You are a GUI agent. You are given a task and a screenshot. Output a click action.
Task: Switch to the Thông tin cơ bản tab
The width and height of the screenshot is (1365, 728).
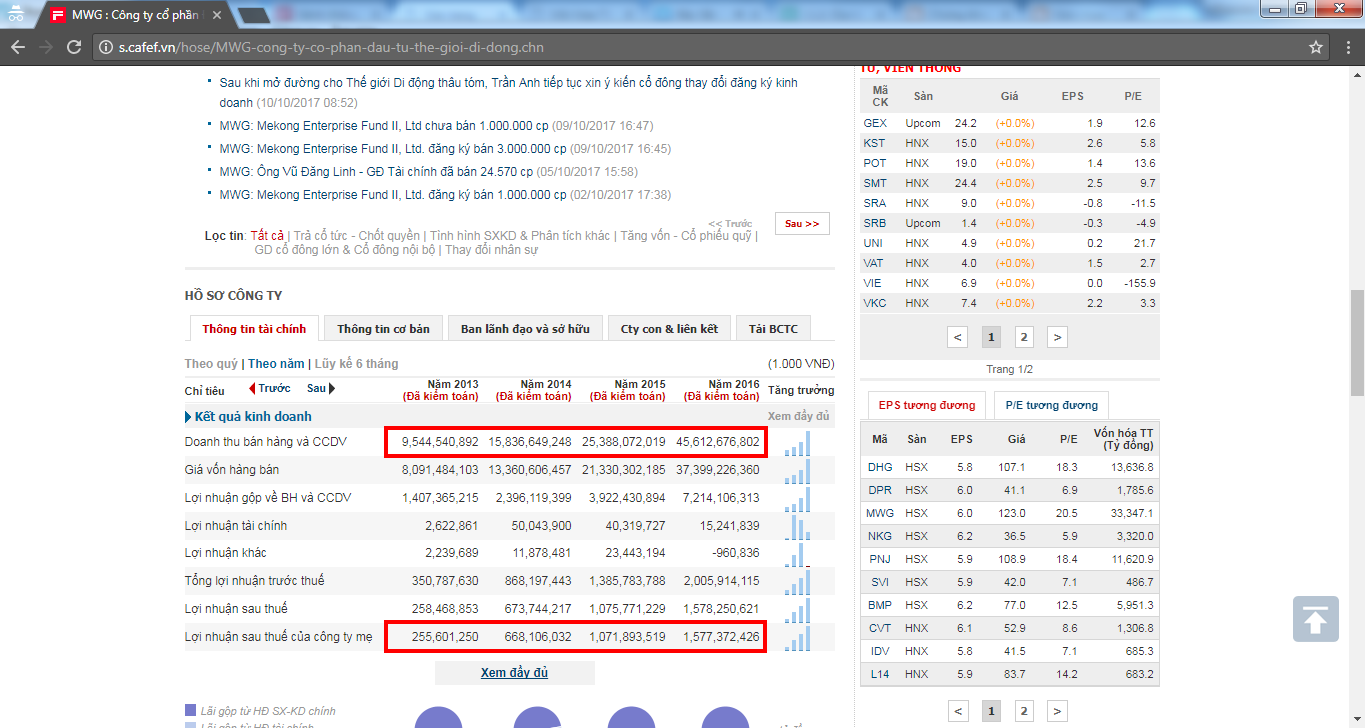[x=383, y=329]
